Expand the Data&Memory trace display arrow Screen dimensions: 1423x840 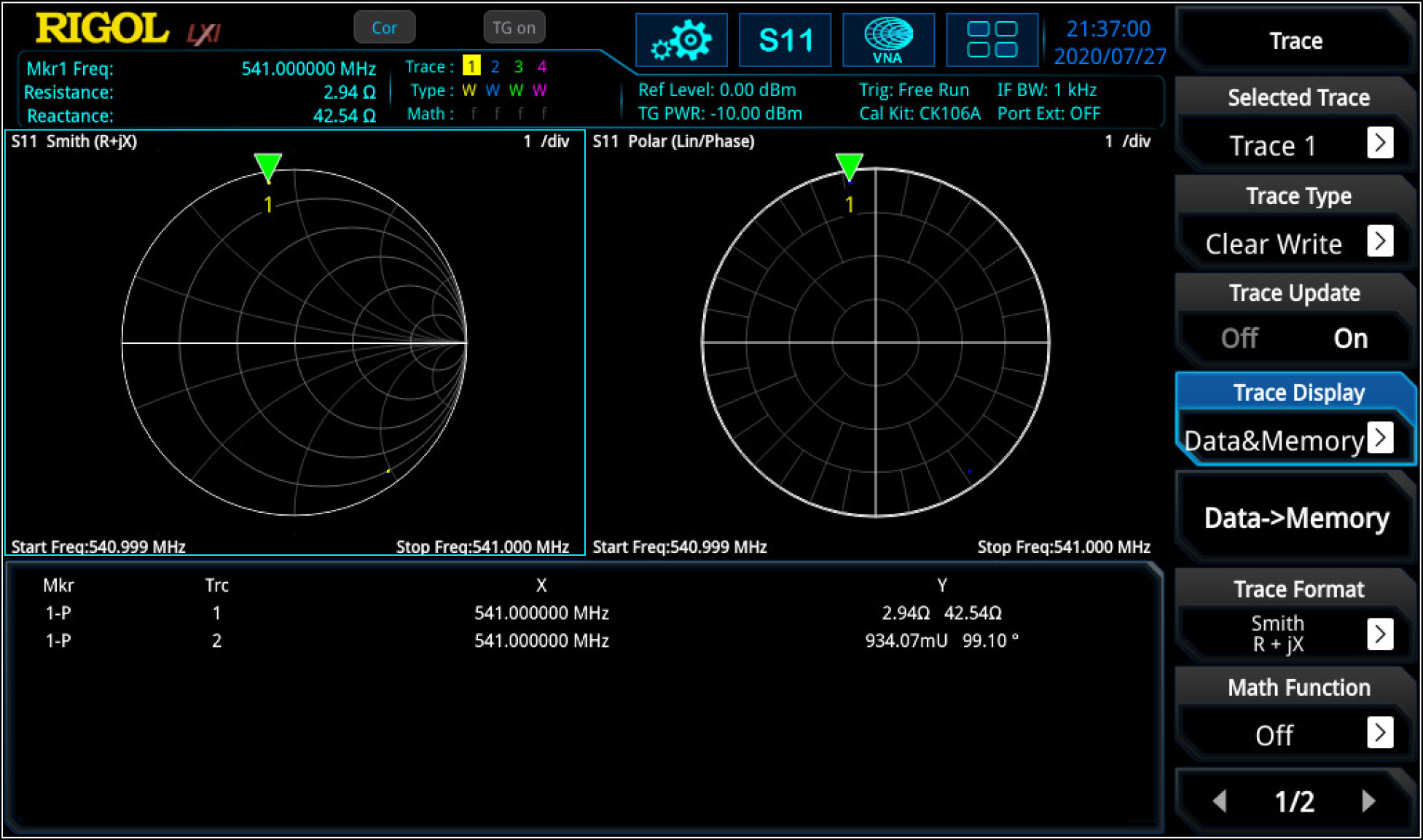(1380, 438)
